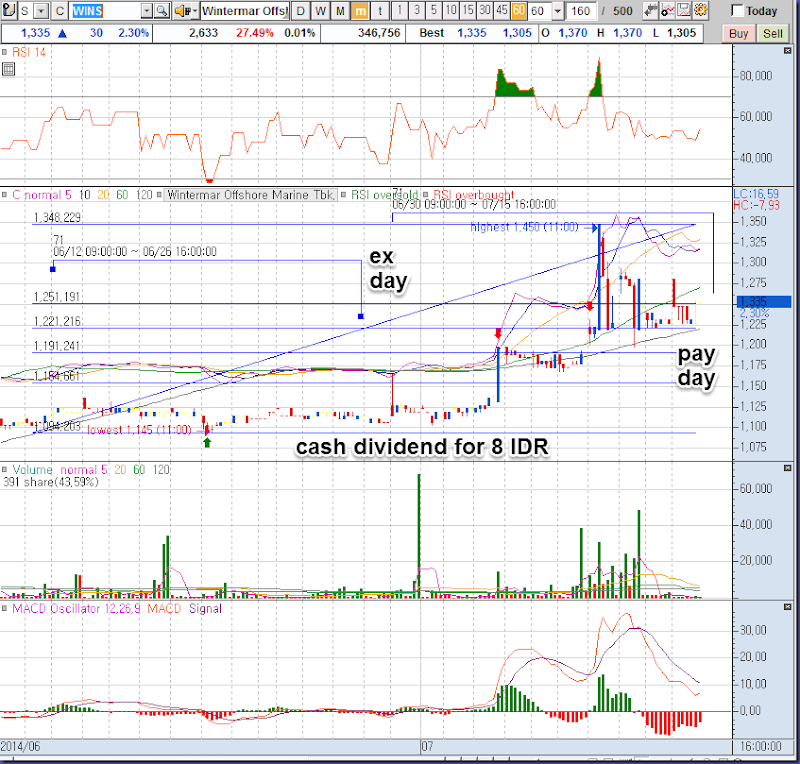
Task: Close the RSI panel with corner icon
Action: click(x=787, y=51)
